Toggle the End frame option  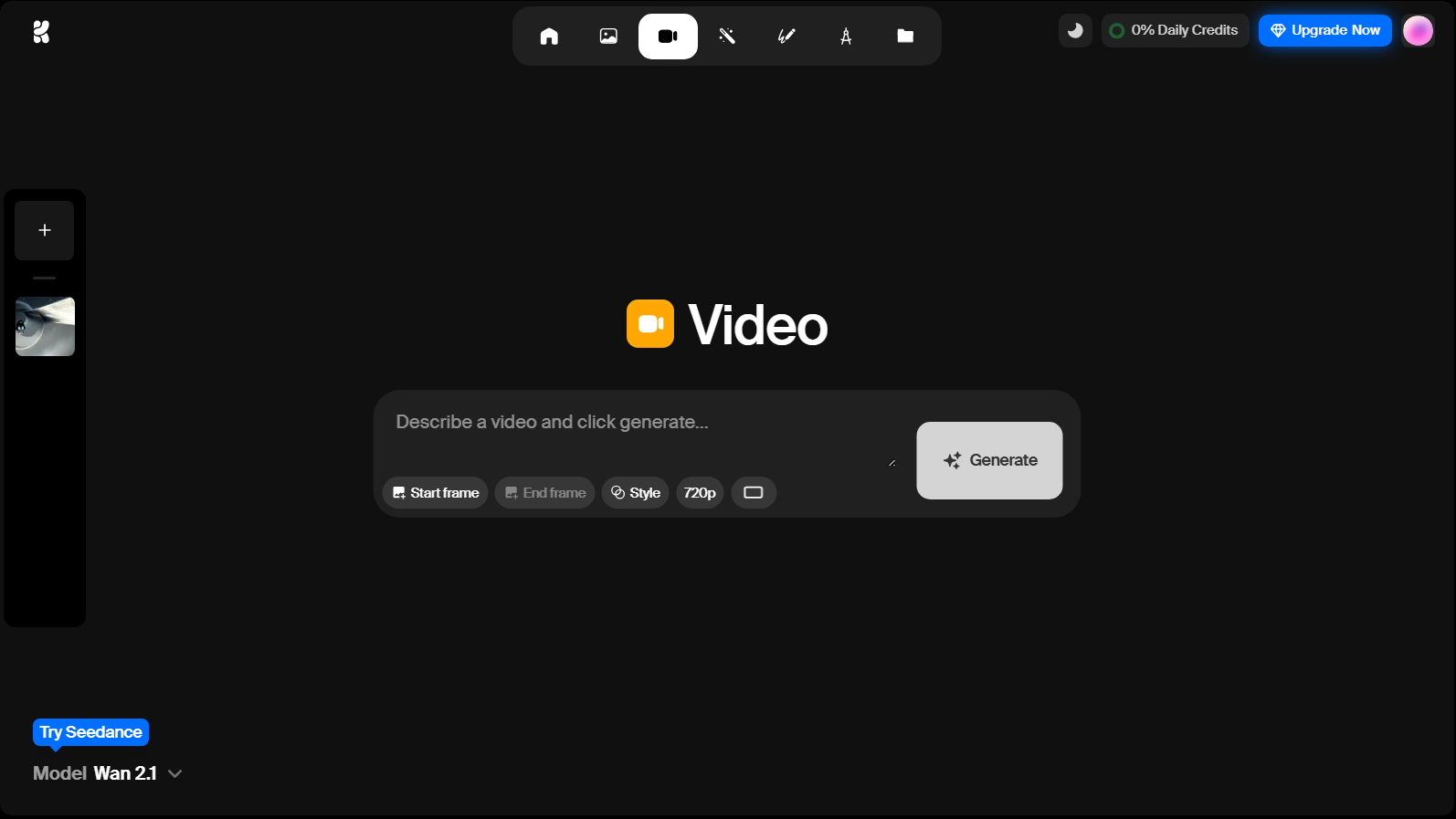click(545, 493)
